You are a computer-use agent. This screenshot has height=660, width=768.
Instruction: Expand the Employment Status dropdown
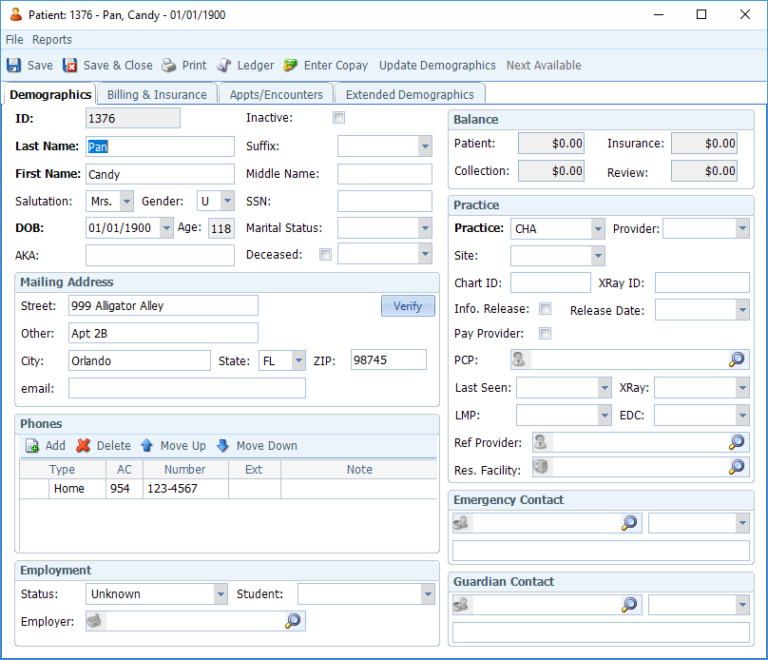click(x=220, y=594)
